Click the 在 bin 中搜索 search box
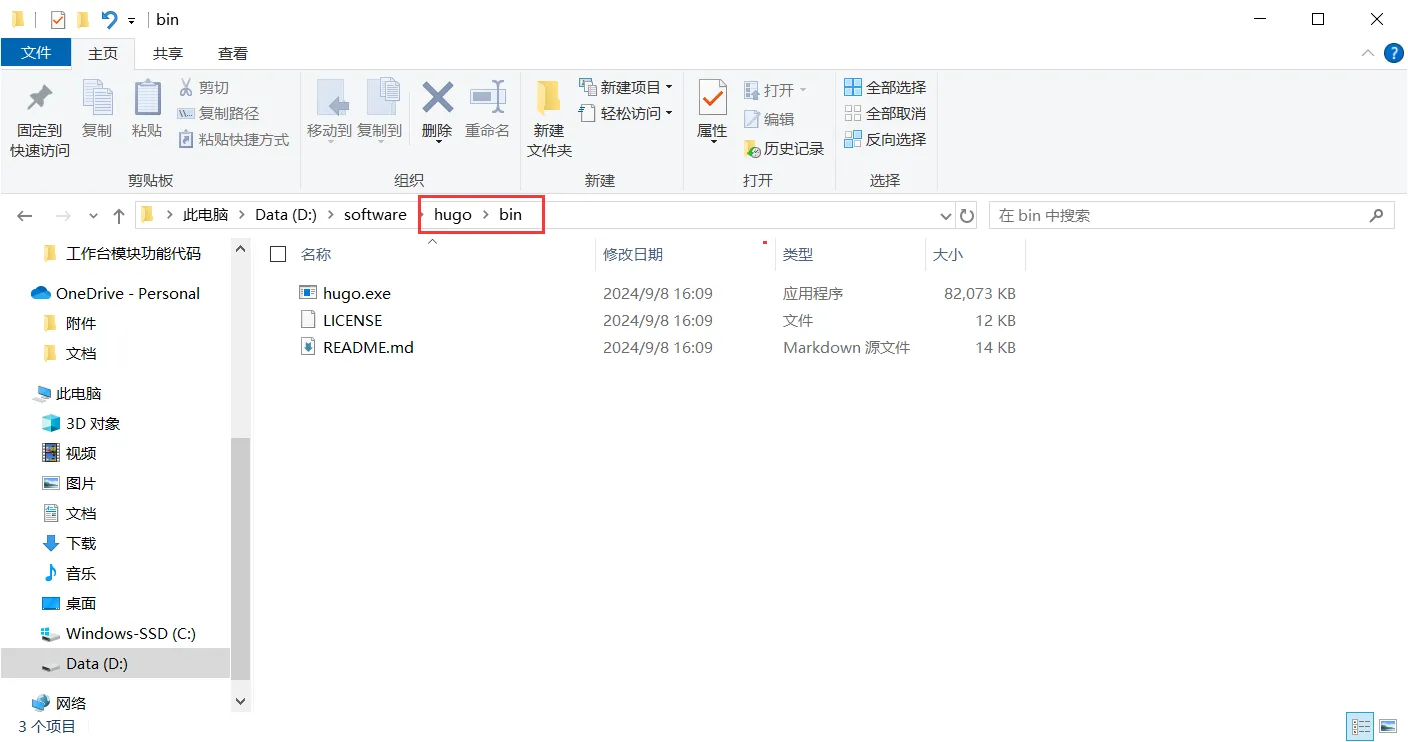1408x742 pixels. pyautogui.click(x=1190, y=215)
